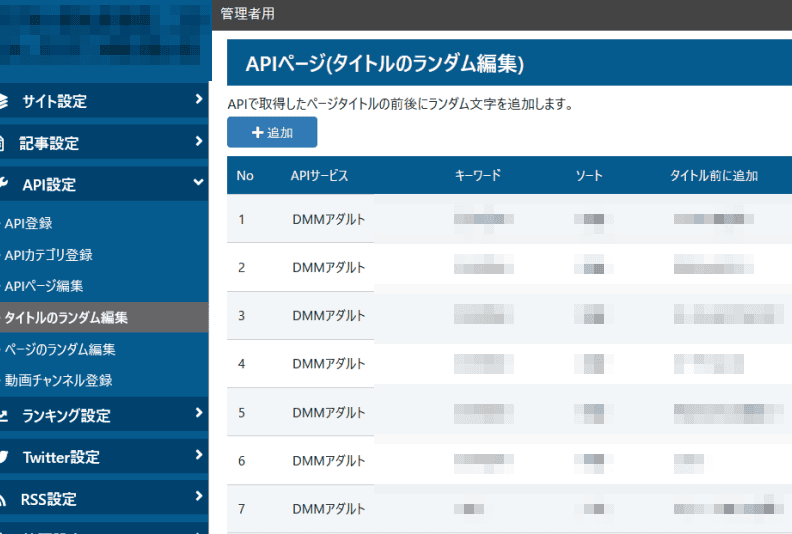Click the RSS feed icon in sidebar
The height and width of the screenshot is (534, 792).
tap(4, 499)
